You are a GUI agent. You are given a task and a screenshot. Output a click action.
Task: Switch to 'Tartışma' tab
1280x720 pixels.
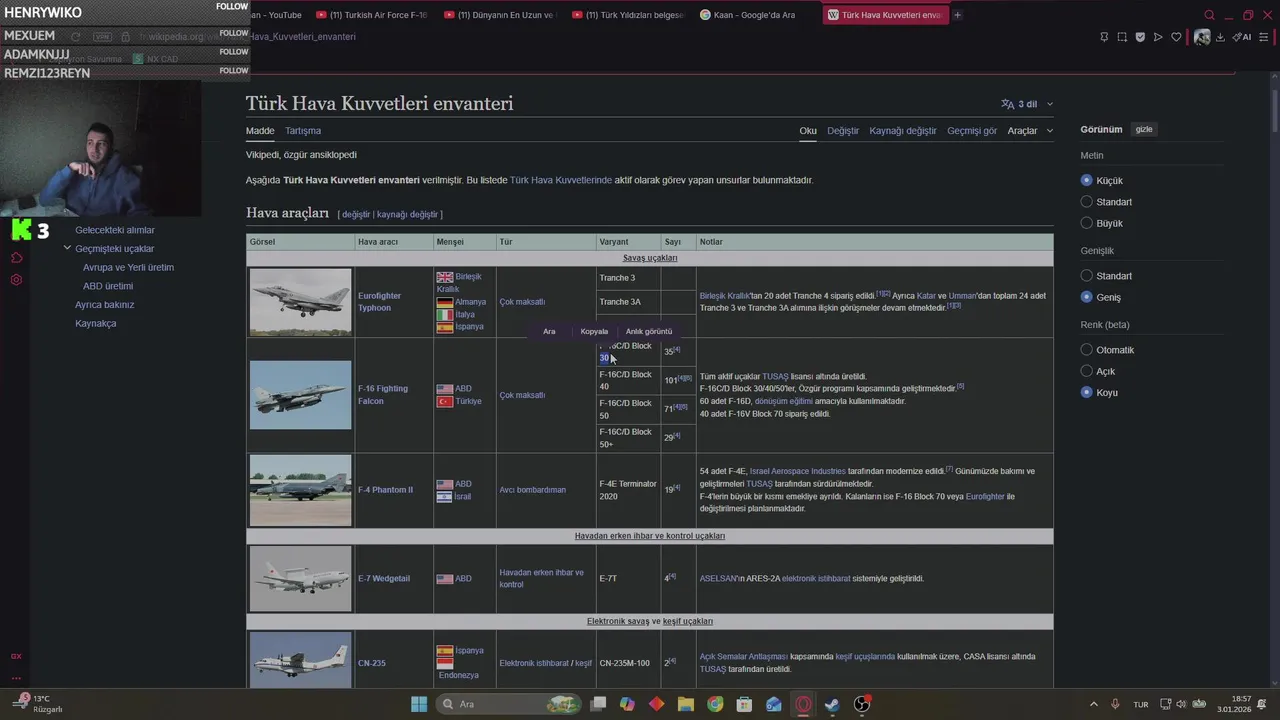click(x=303, y=131)
